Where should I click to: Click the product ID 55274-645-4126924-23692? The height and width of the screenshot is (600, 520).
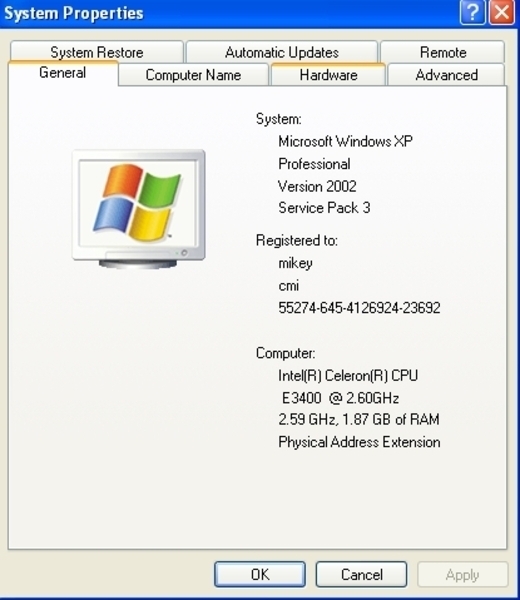point(359,308)
